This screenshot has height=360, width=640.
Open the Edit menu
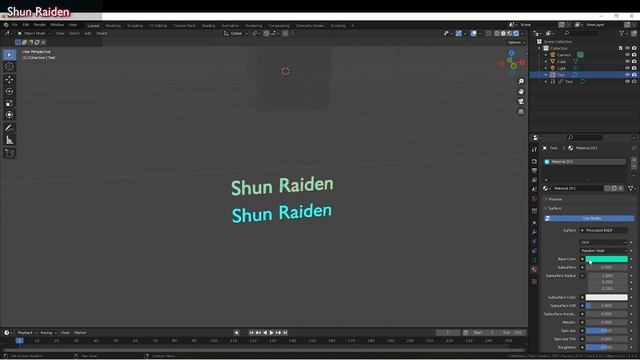point(26,25)
